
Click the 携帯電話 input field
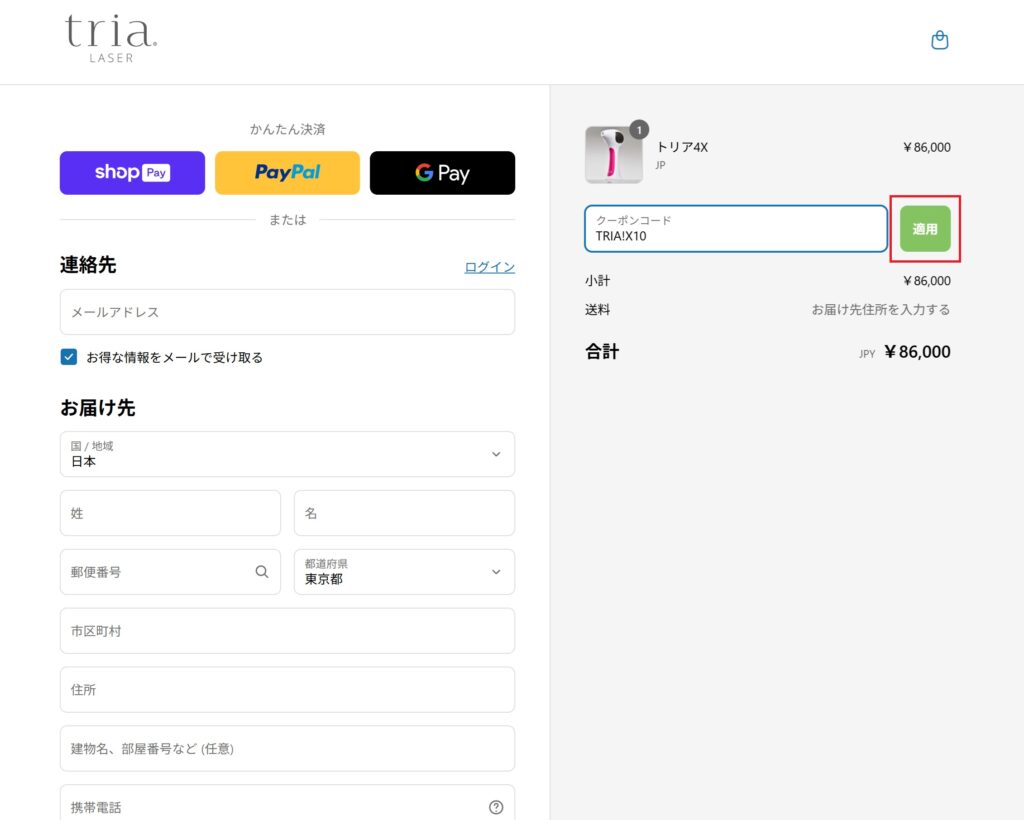[x=287, y=804]
